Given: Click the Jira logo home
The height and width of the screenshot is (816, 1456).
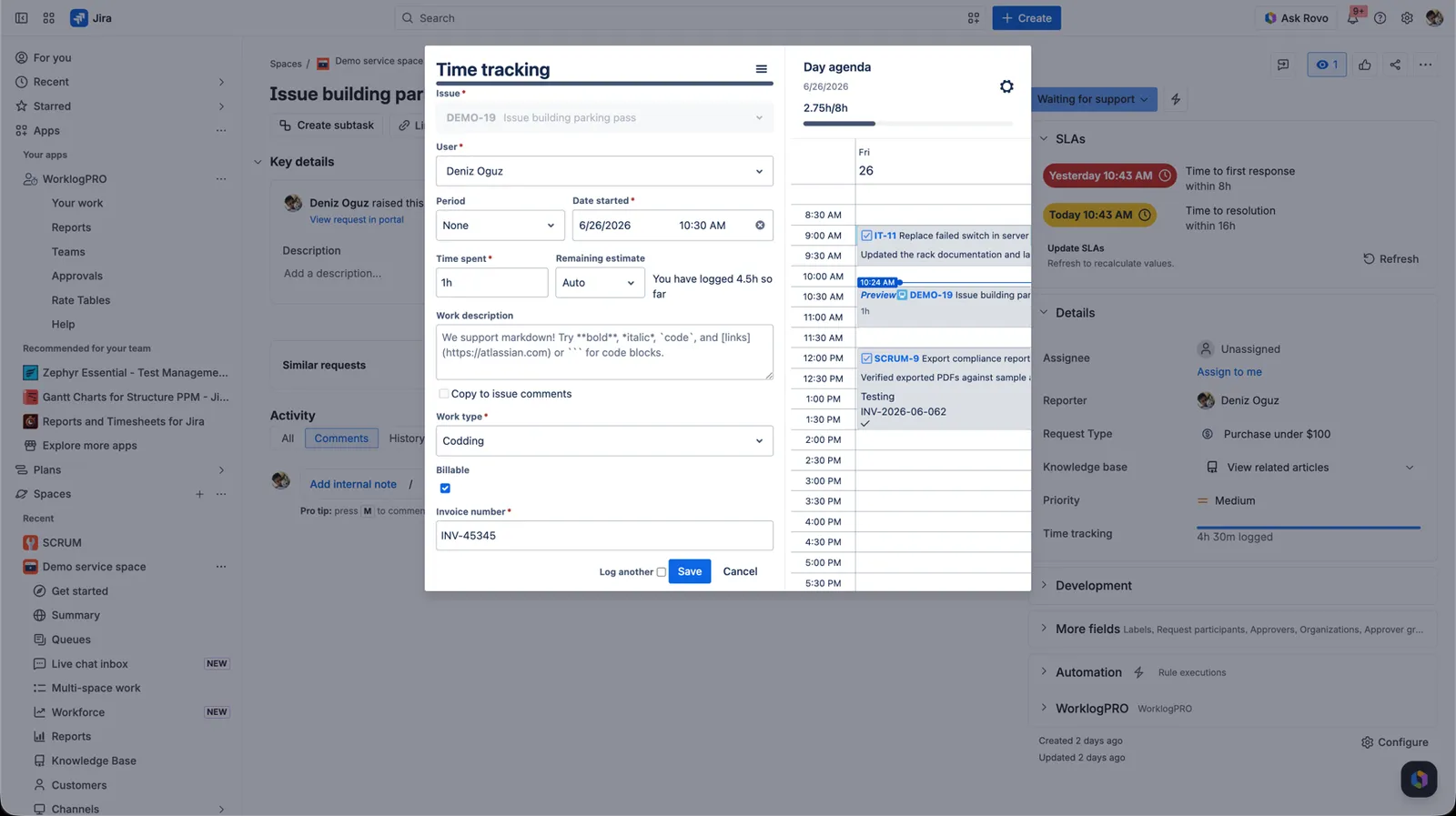Looking at the screenshot, I should (x=91, y=18).
